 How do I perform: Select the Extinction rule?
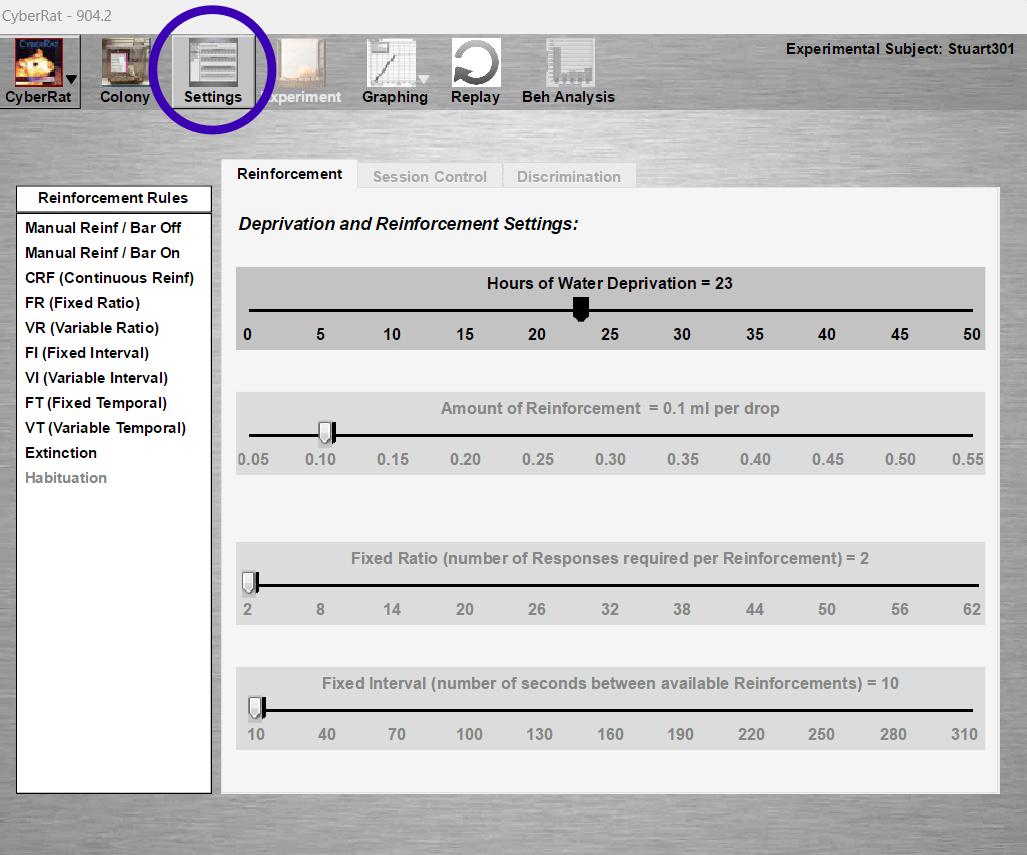click(61, 453)
